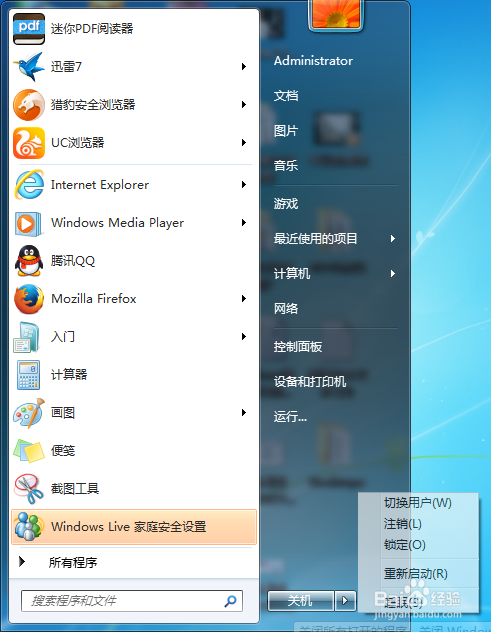
Task: Open the Administrator user folder link
Action: point(313,61)
